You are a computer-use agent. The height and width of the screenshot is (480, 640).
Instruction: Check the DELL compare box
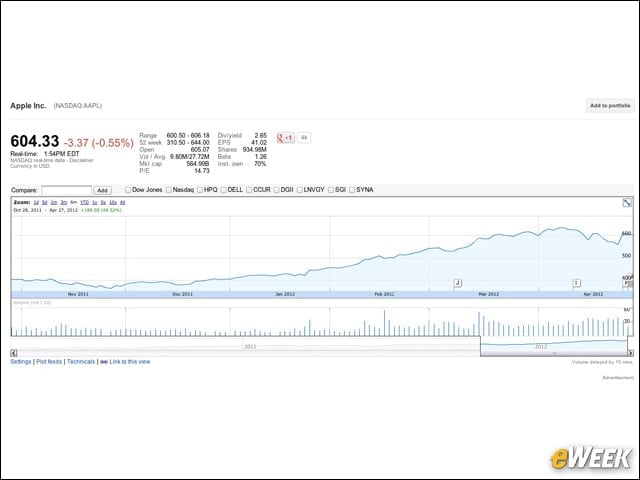(223, 190)
